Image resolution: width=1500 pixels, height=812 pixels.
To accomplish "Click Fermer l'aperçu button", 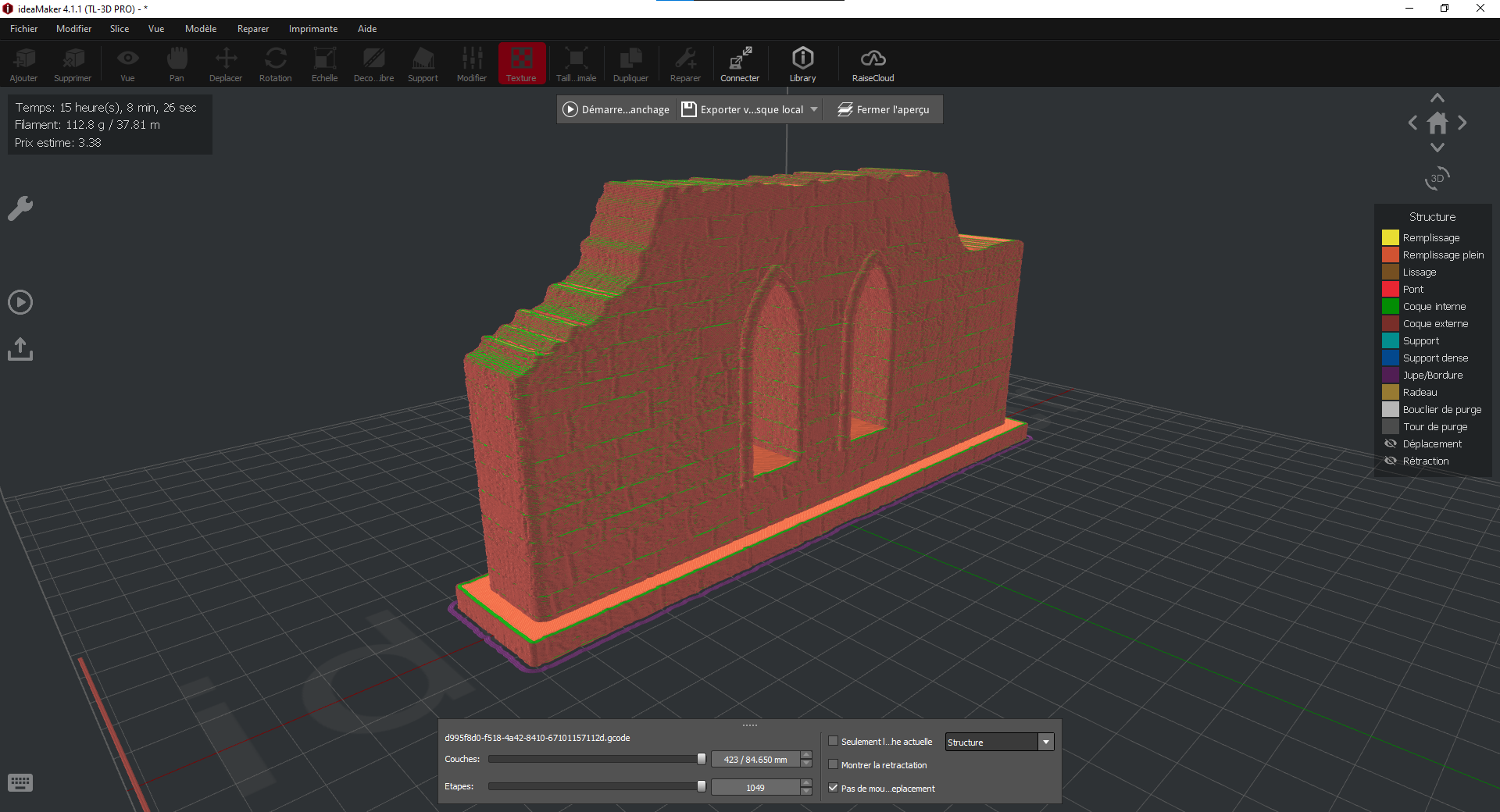I will pyautogui.click(x=884, y=109).
